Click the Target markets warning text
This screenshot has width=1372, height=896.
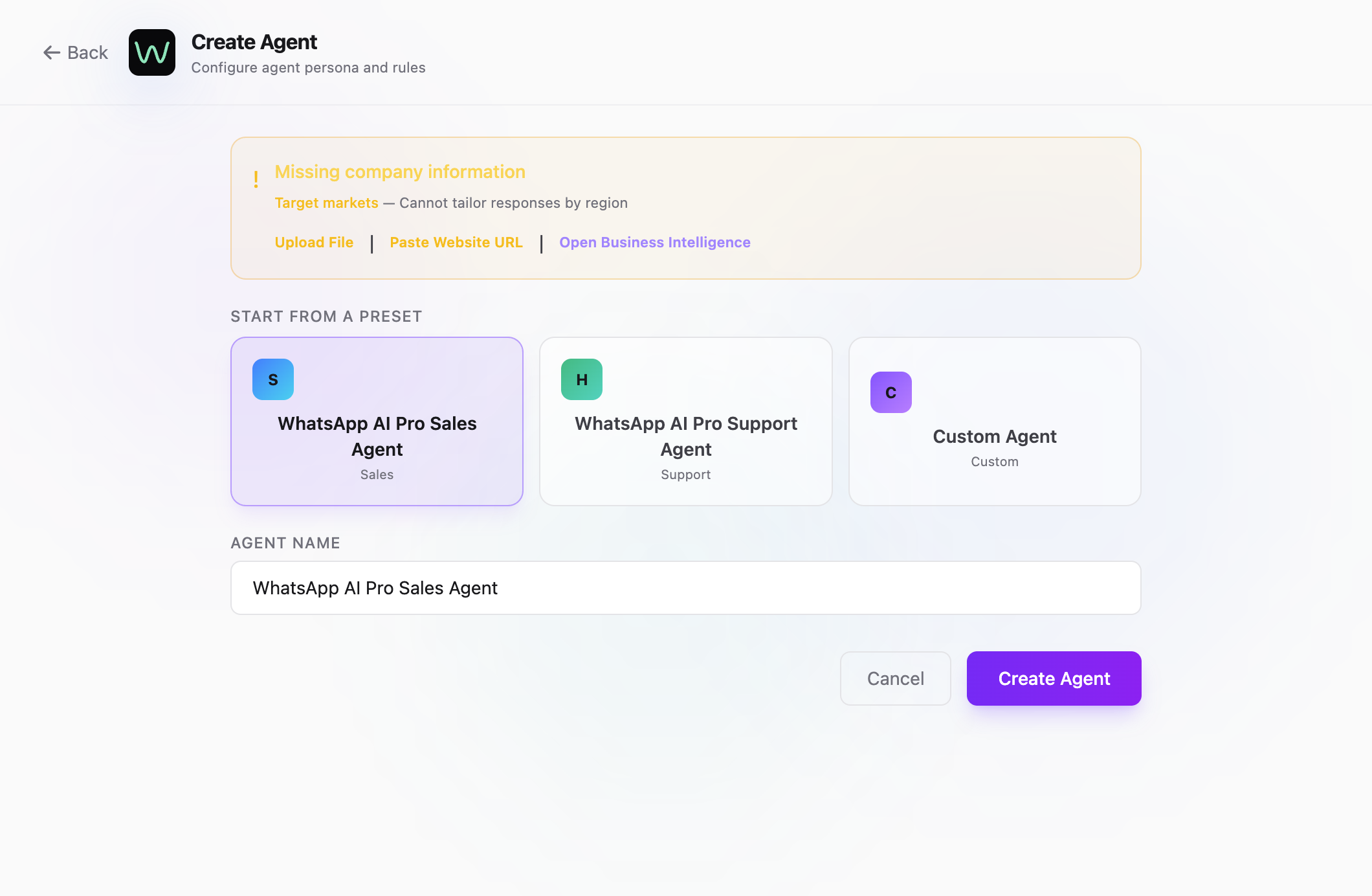click(326, 203)
